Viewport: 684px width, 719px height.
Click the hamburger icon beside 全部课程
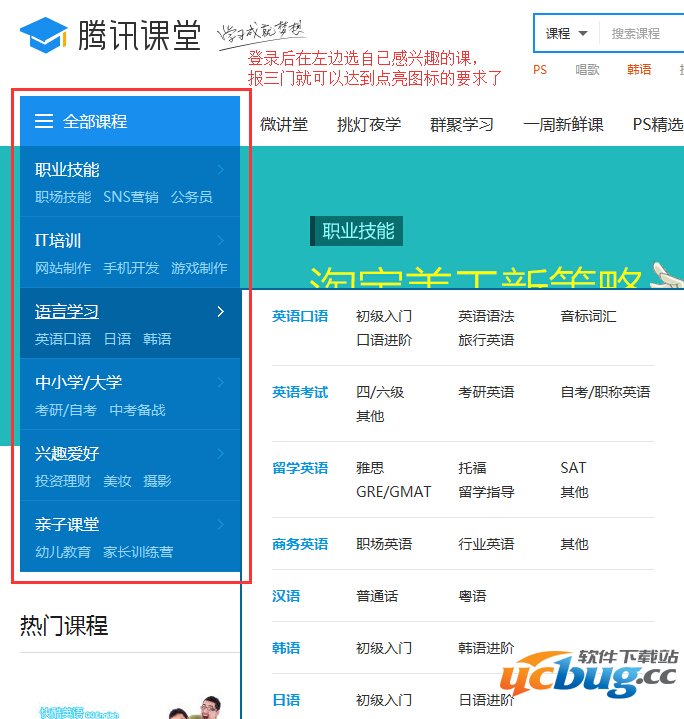[44, 121]
